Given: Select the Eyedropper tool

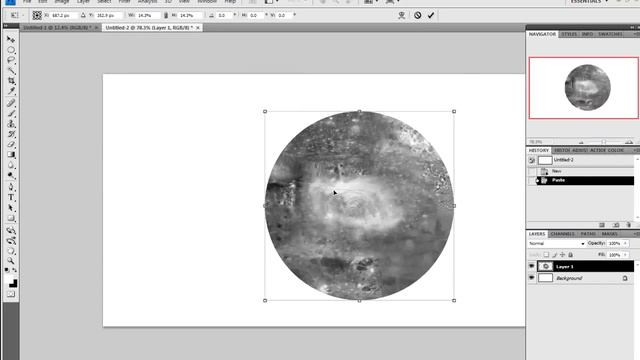Looking at the screenshot, I should (x=11, y=91).
